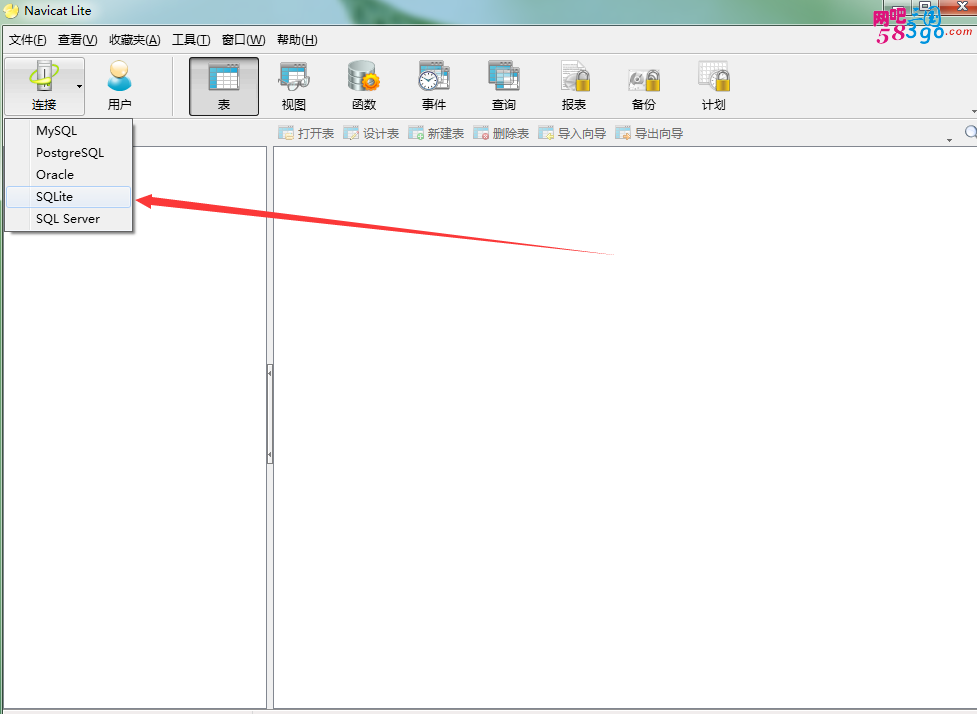Open the Query (查询) toolbar icon
The width and height of the screenshot is (977, 714).
tap(503, 86)
